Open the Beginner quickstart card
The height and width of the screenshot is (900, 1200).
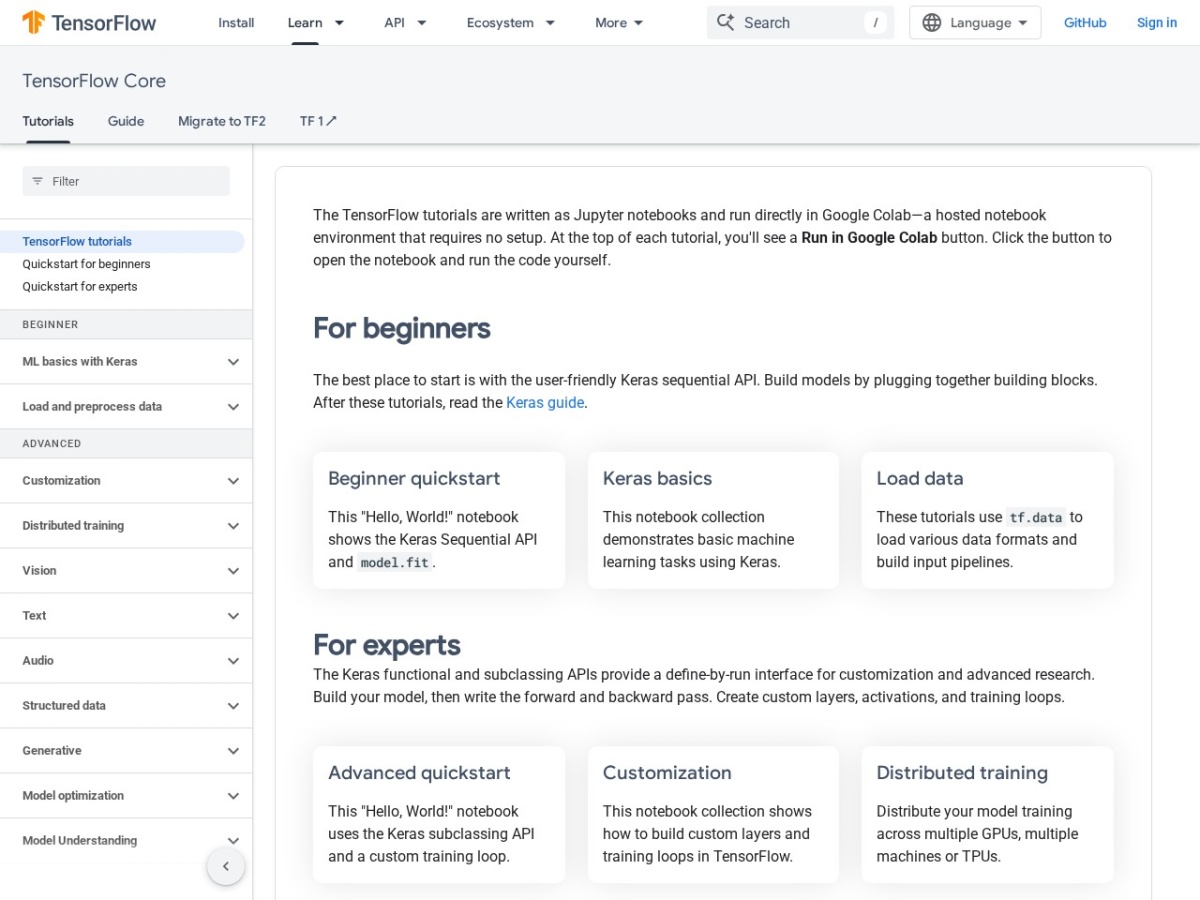(x=439, y=520)
